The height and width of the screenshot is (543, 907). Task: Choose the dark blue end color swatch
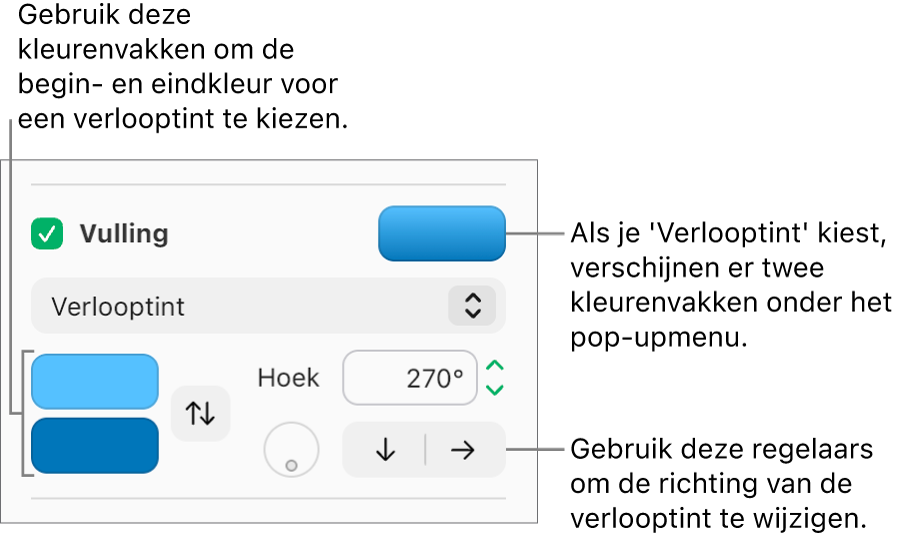[x=95, y=445]
